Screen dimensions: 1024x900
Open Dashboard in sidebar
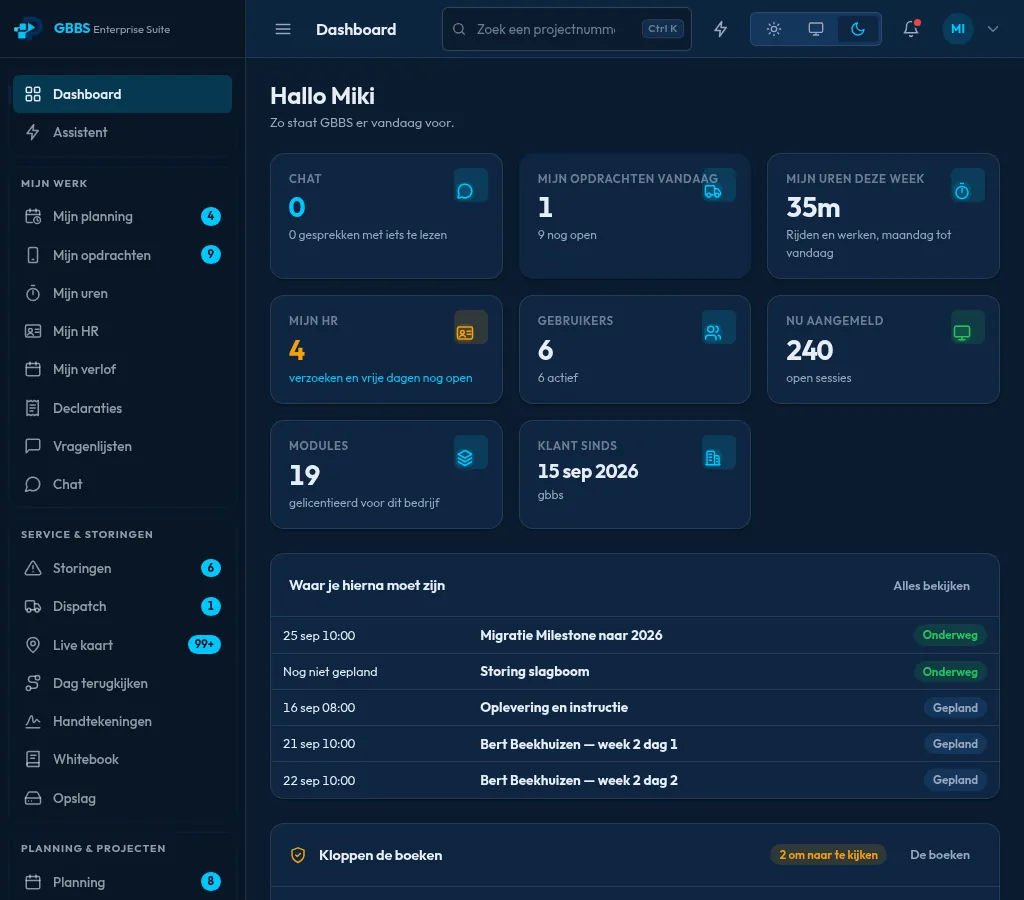[122, 94]
